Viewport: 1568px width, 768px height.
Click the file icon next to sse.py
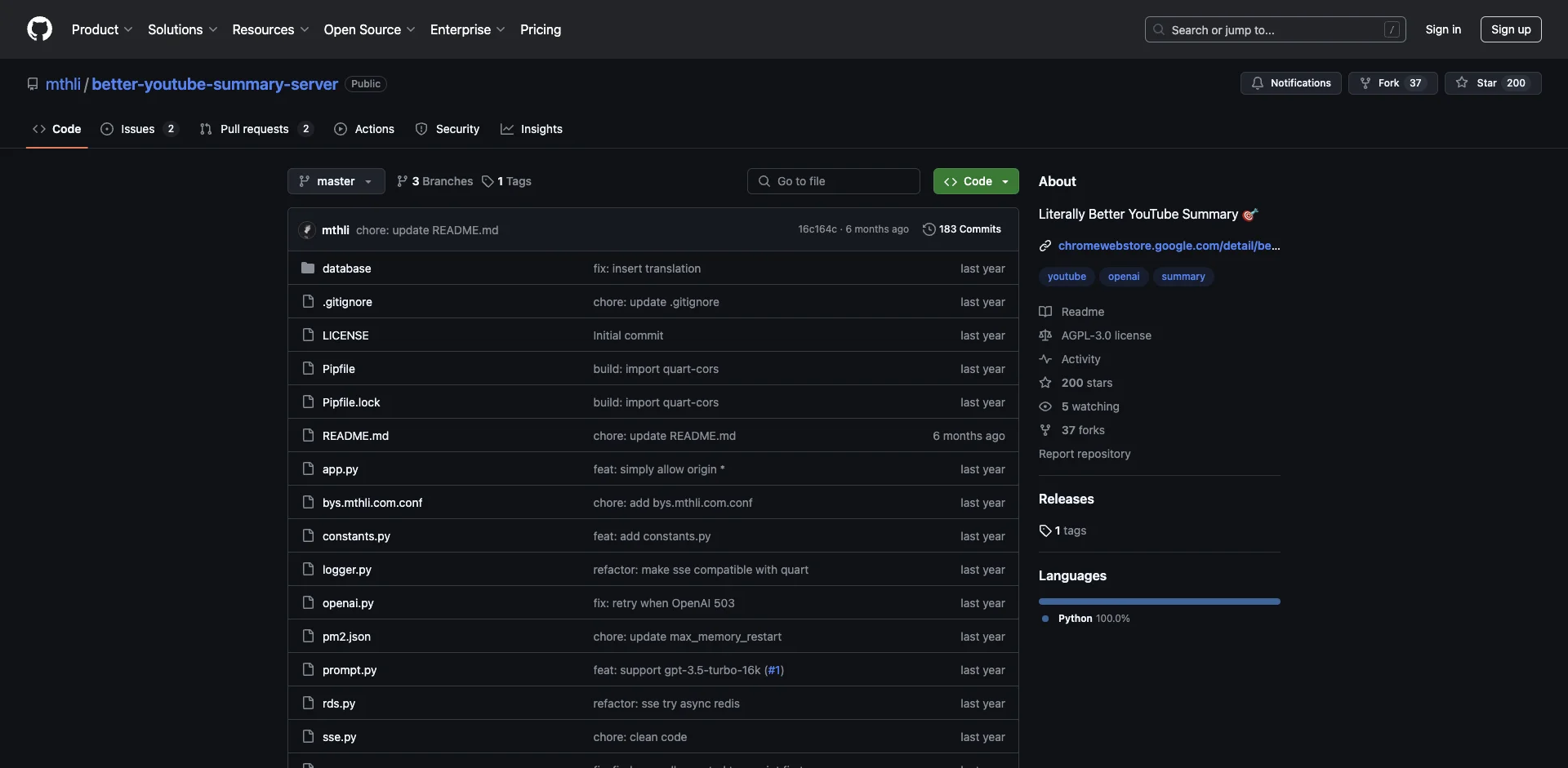[308, 736]
